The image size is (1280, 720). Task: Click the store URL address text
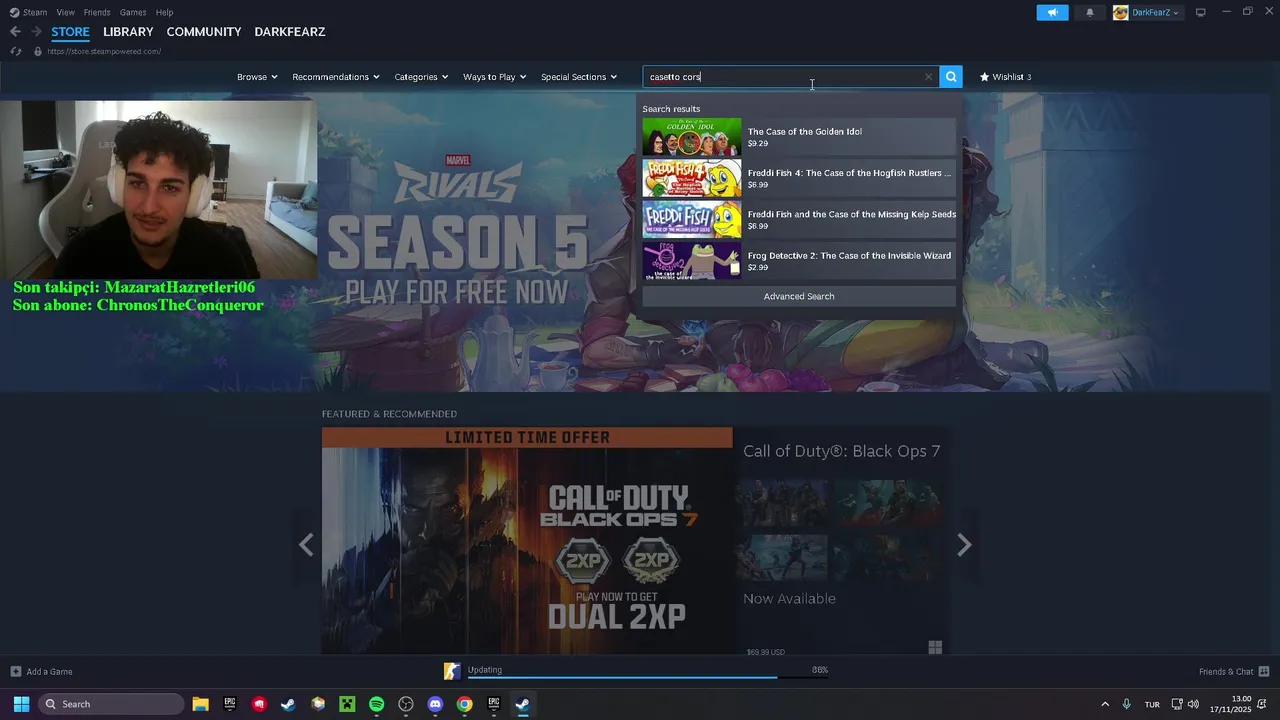(x=104, y=51)
